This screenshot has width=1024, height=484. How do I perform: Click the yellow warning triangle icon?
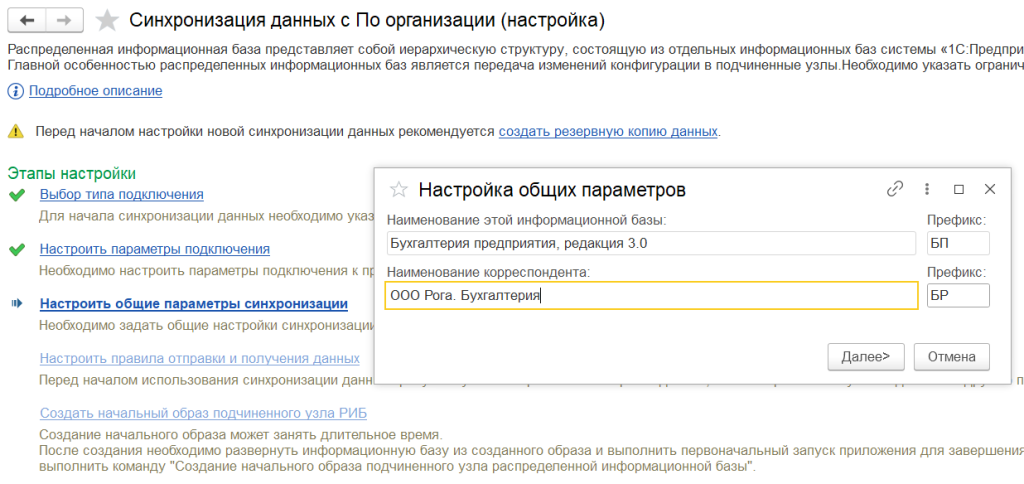(x=15, y=131)
